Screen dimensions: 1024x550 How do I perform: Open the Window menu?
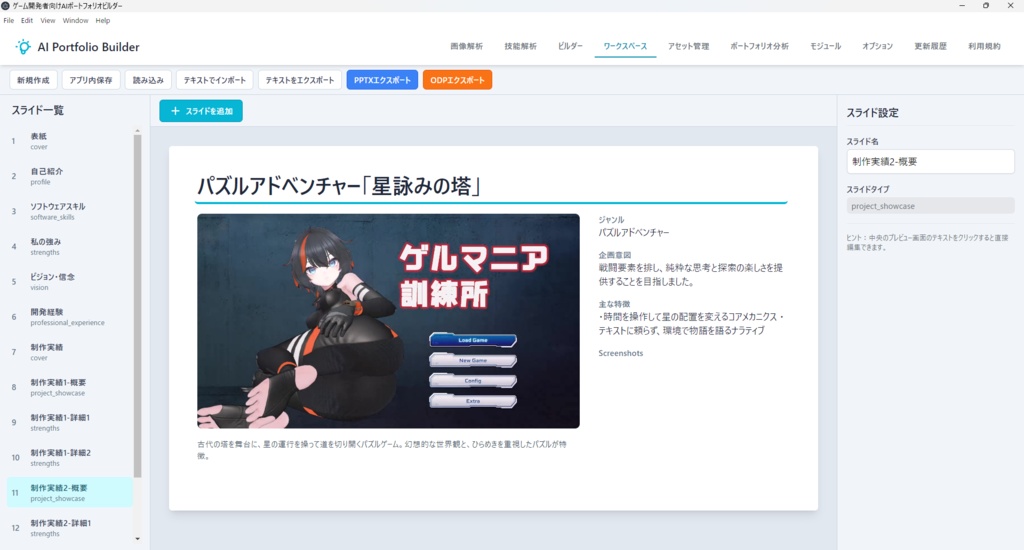click(x=75, y=20)
